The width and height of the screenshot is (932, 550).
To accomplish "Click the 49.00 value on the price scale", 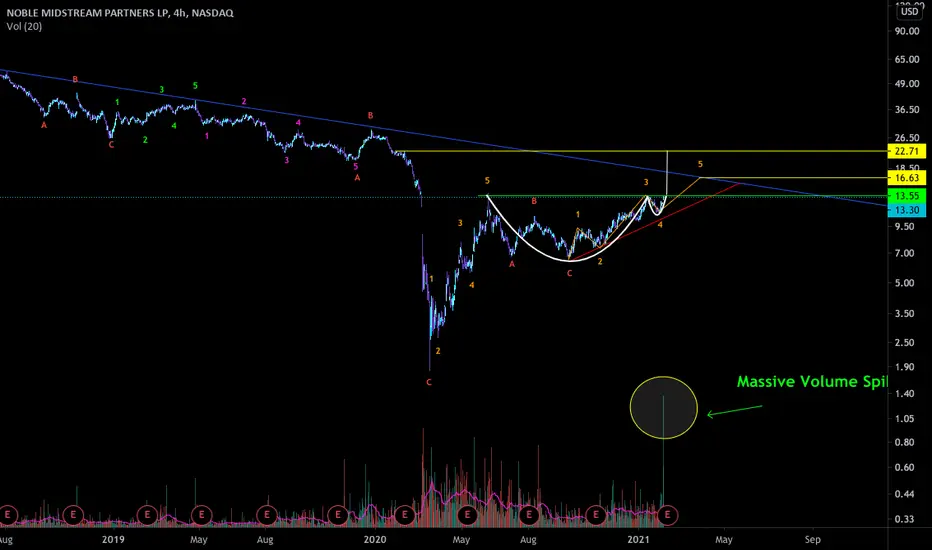I will coord(907,84).
